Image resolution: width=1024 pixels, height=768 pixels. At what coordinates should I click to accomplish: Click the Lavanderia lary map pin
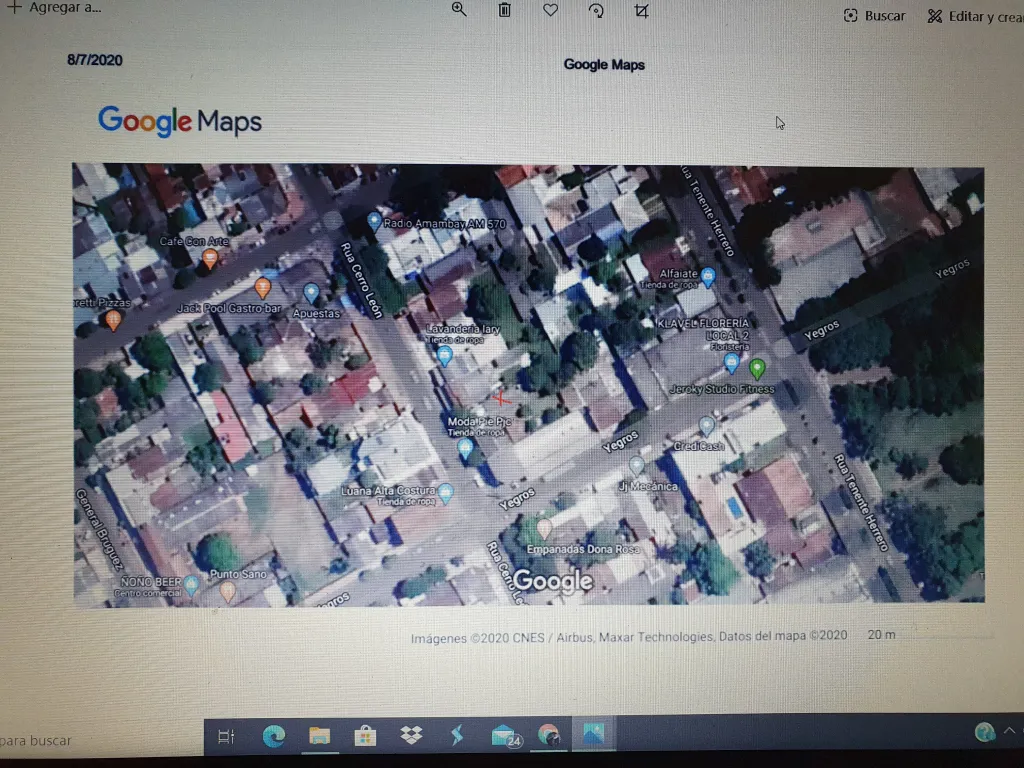coord(445,355)
